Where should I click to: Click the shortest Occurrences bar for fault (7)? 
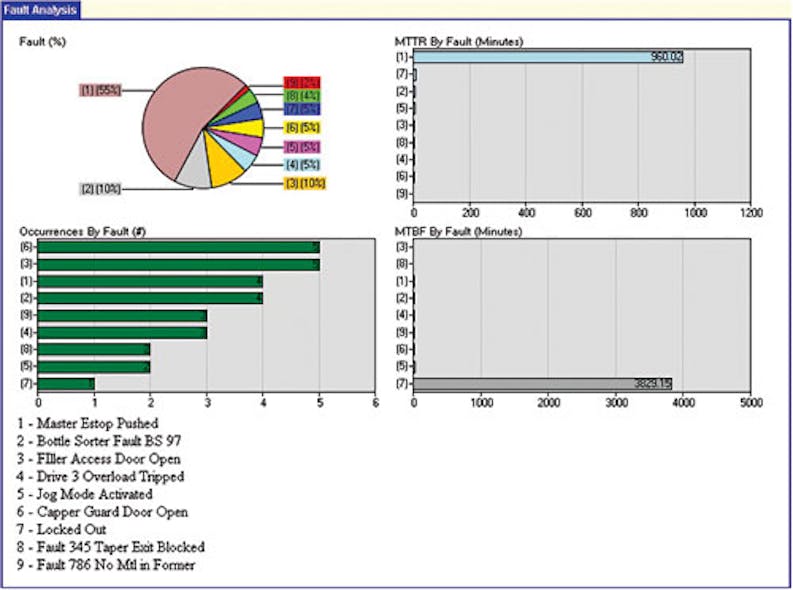click(x=66, y=383)
